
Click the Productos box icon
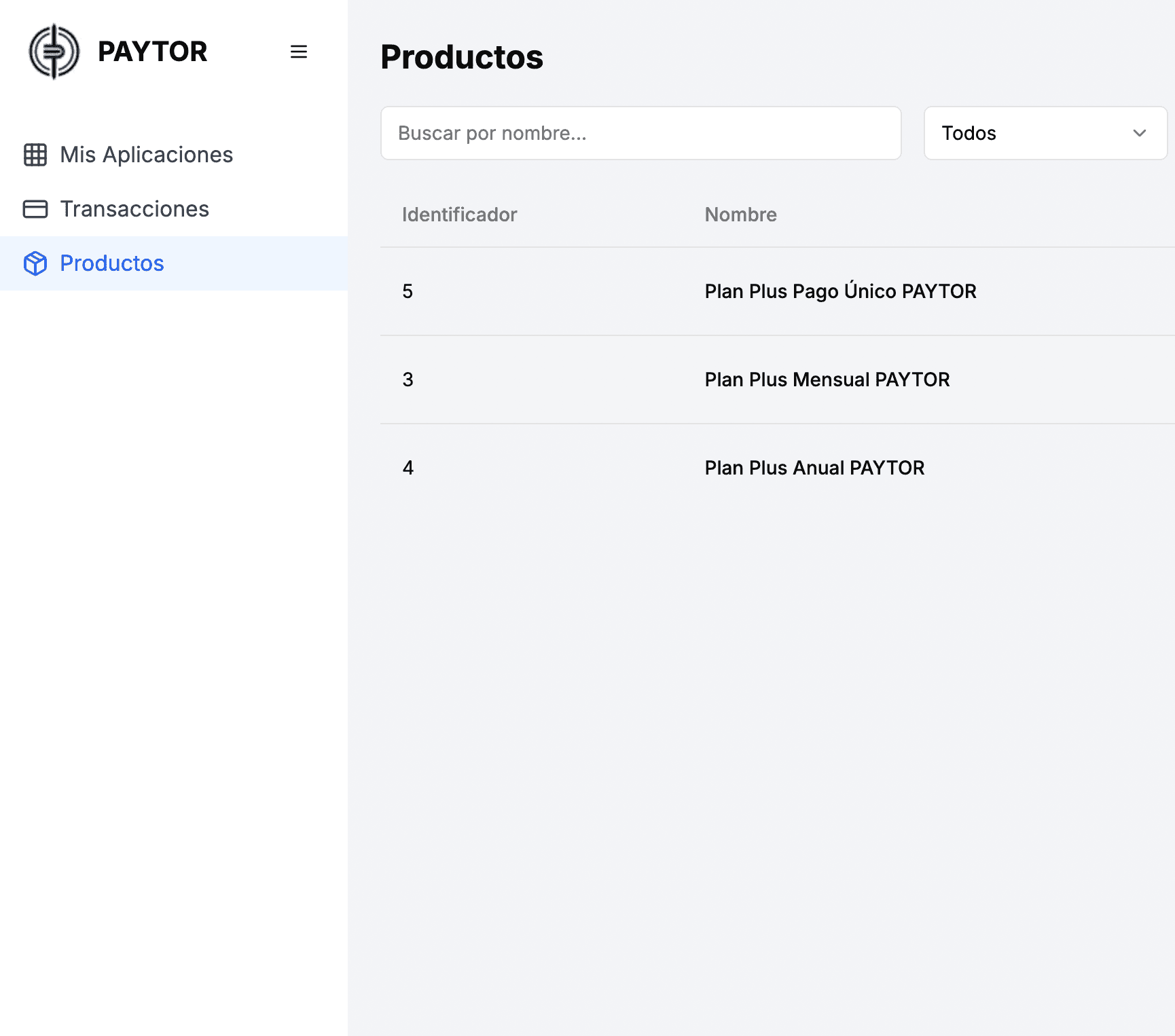[x=35, y=263]
